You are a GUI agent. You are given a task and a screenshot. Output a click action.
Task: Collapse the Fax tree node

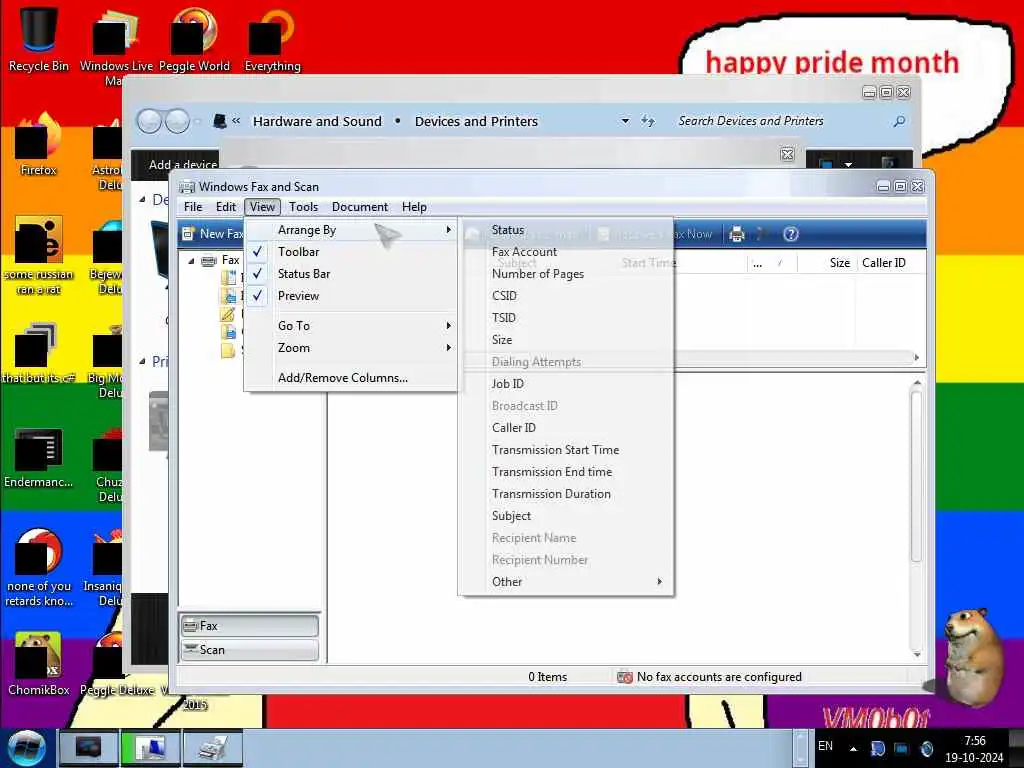tap(191, 261)
